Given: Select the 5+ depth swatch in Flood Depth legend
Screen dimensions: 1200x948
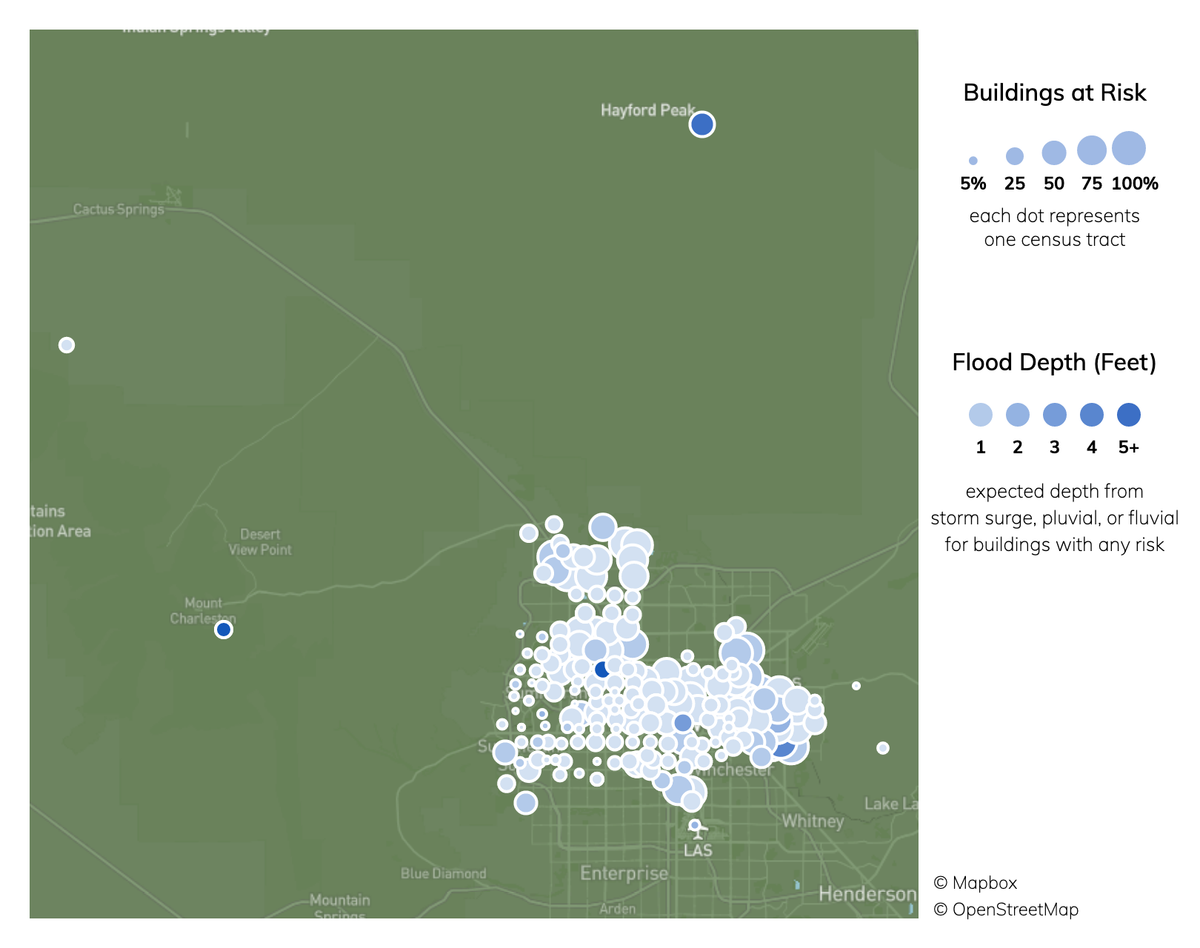Looking at the screenshot, I should tap(1128, 414).
